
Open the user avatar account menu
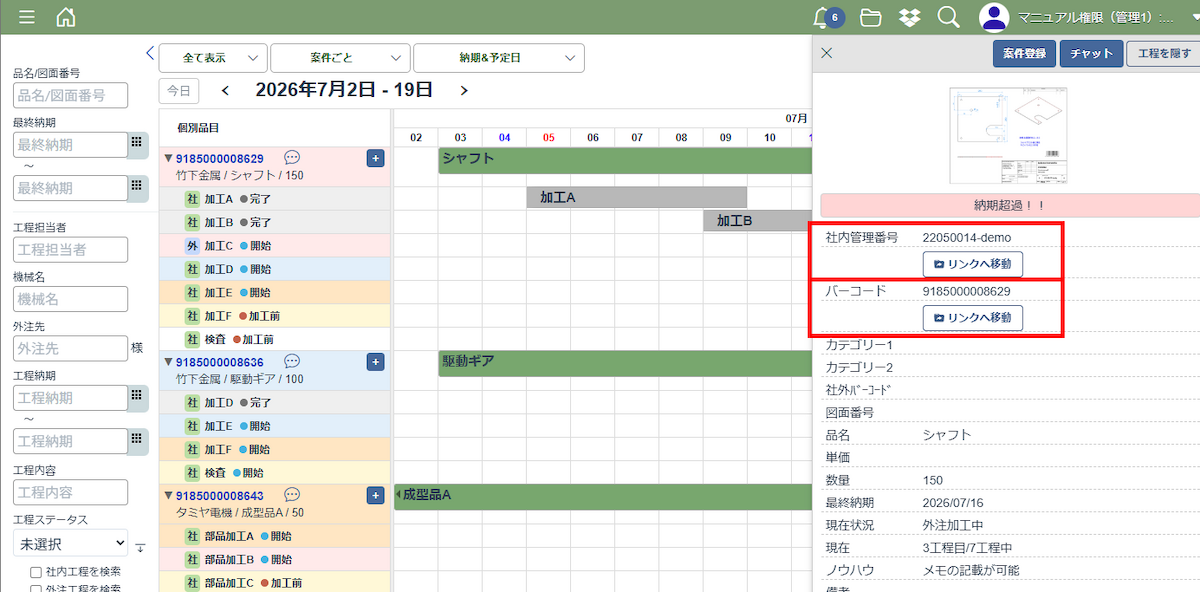pyautogui.click(x=993, y=17)
